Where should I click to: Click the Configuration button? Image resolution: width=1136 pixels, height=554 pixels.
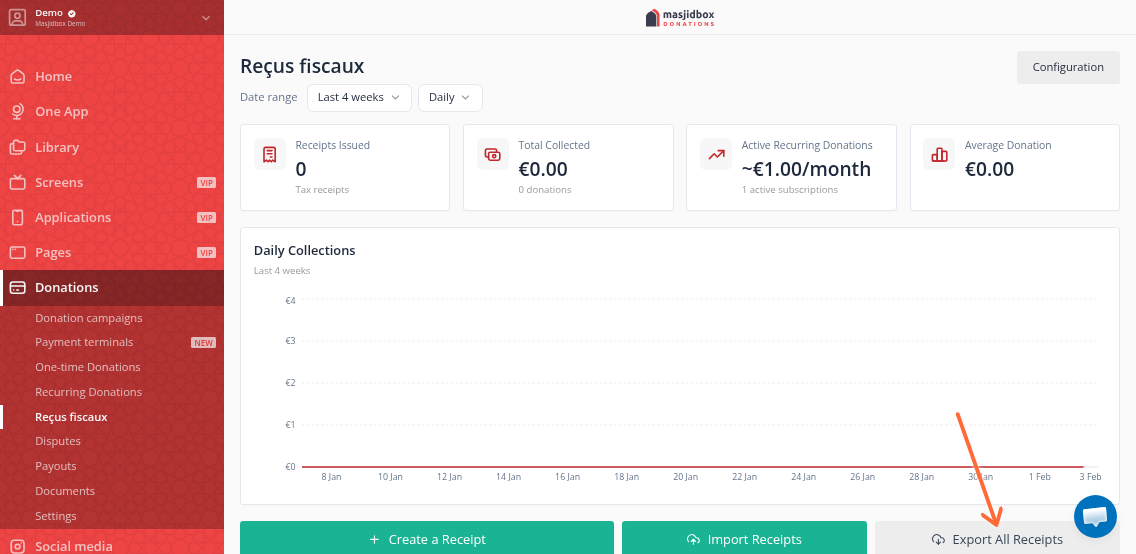pyautogui.click(x=1068, y=67)
